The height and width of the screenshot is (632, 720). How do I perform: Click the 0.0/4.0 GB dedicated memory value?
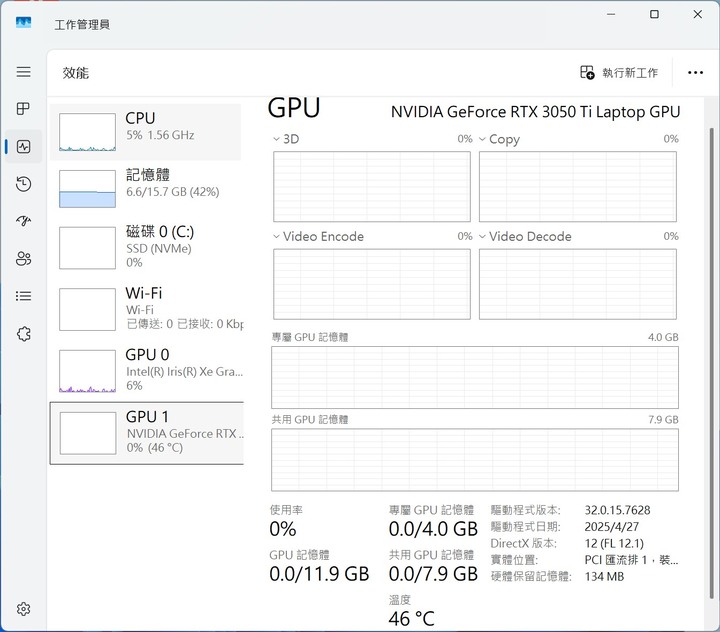[433, 529]
